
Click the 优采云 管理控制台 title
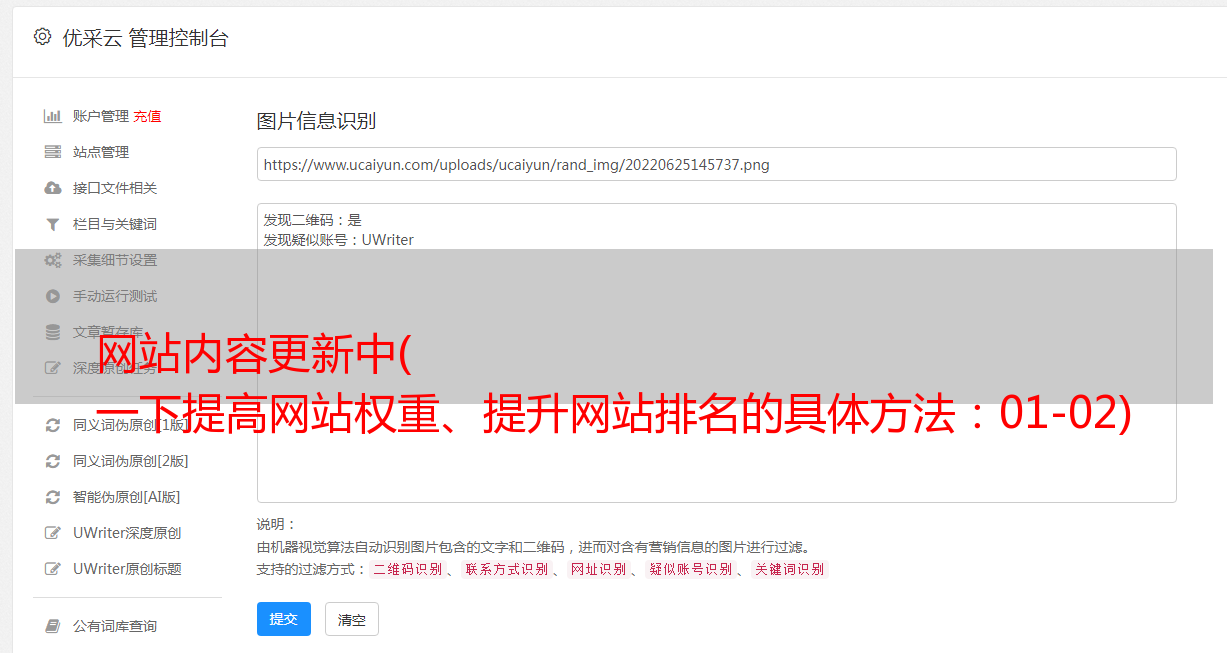point(145,38)
